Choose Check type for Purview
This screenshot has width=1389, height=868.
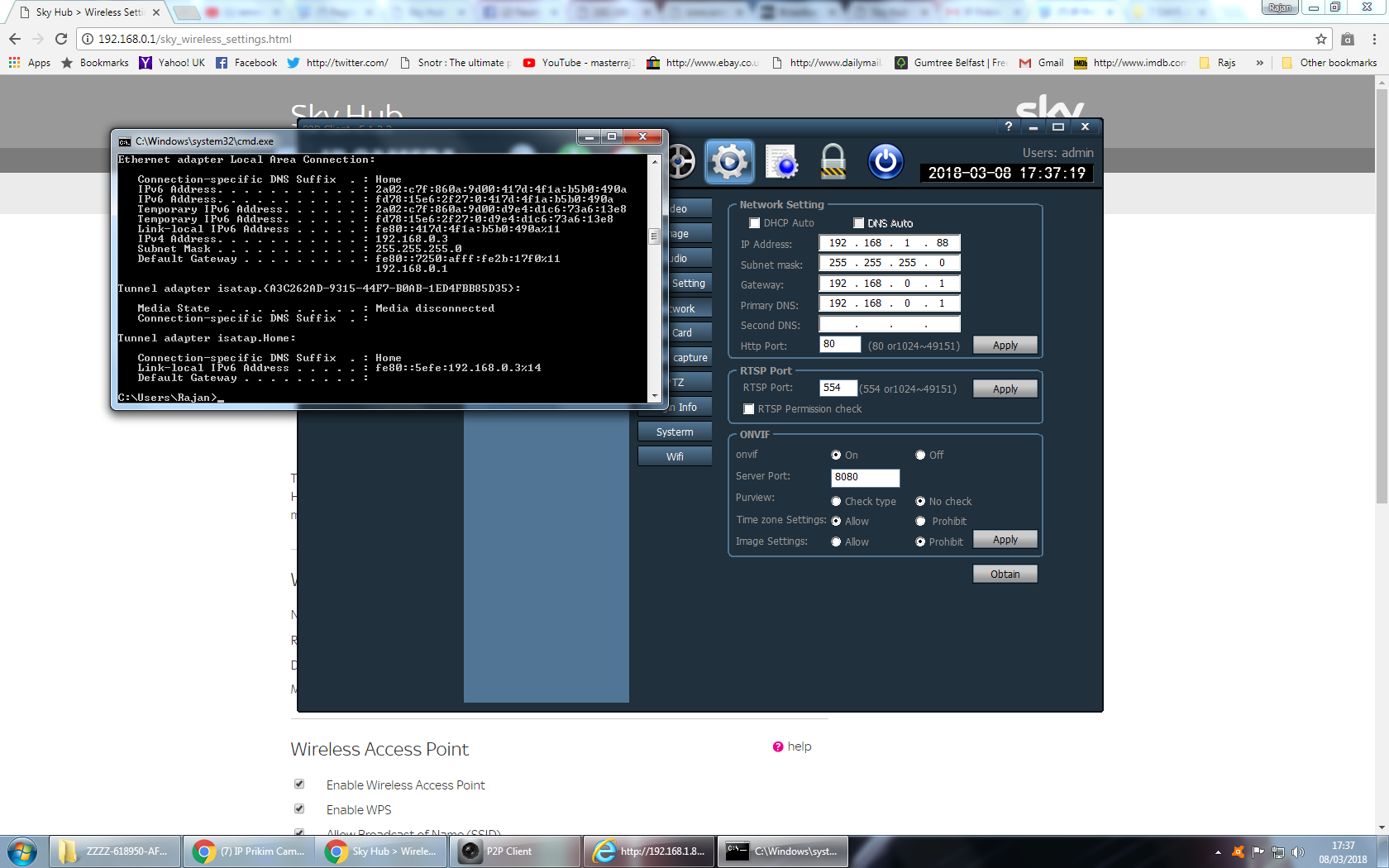(836, 502)
